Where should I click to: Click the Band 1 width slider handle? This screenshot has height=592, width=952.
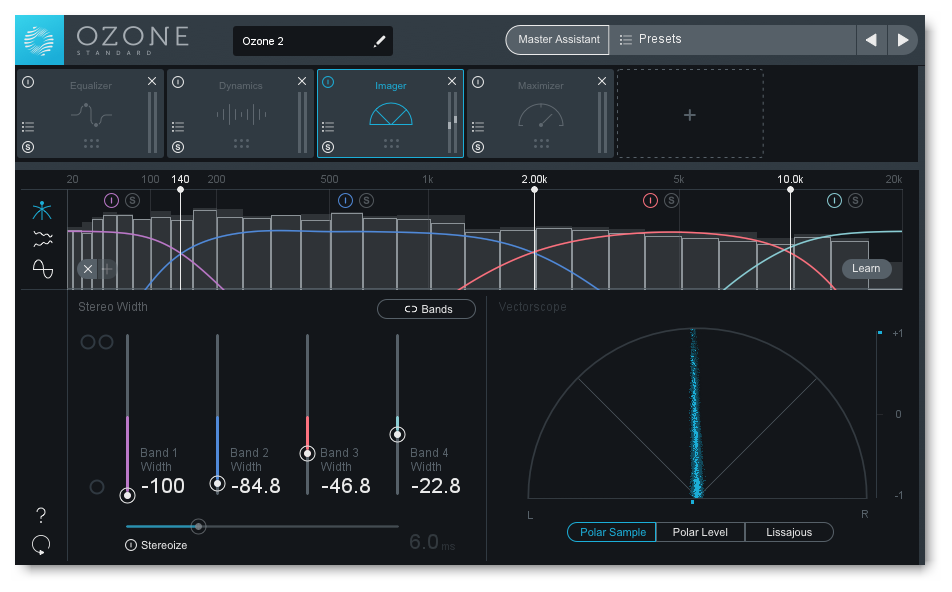127,495
